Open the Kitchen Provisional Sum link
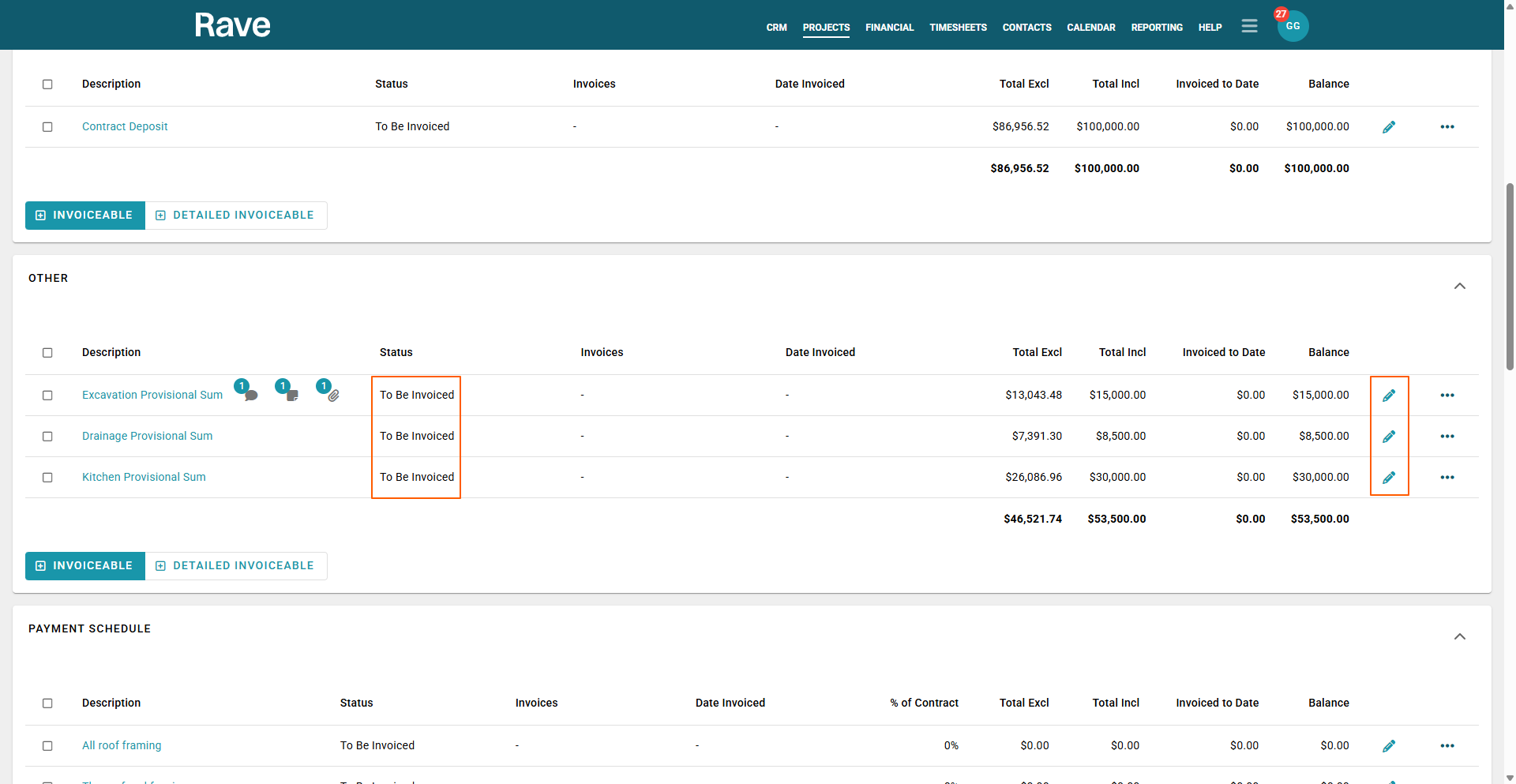 tap(144, 478)
